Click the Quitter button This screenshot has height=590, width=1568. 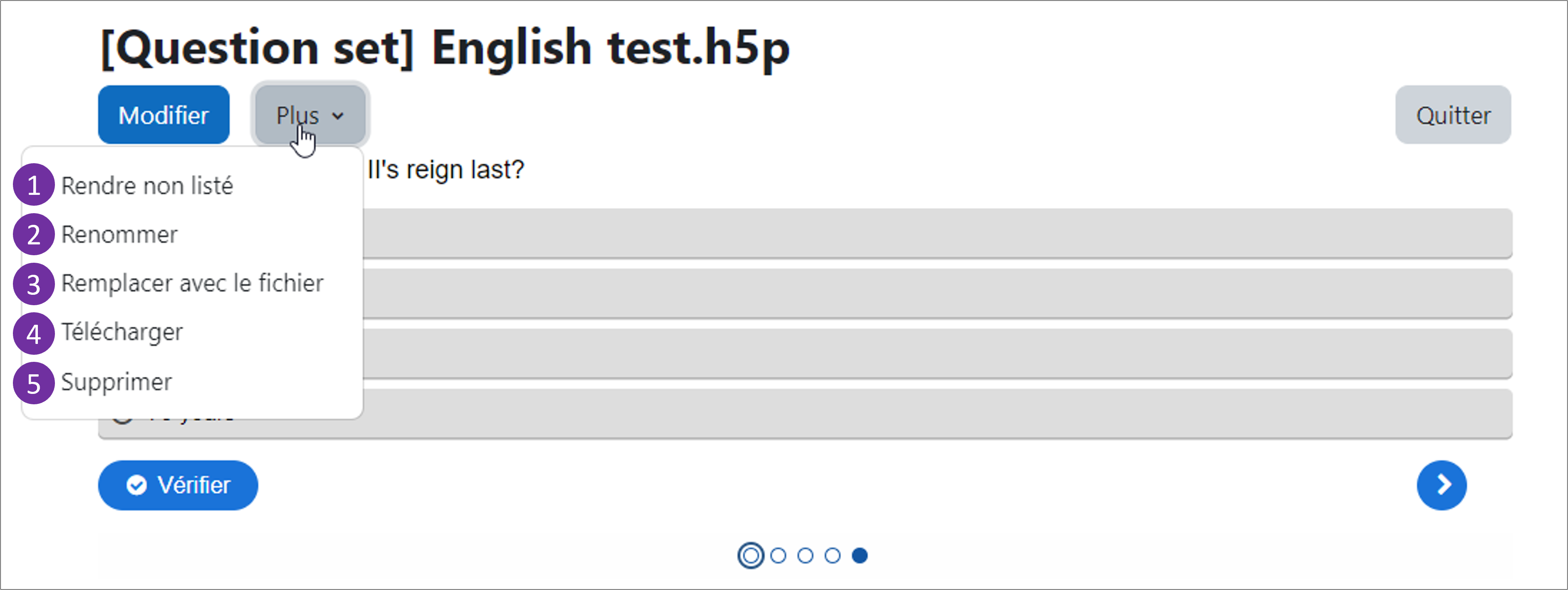1452,115
